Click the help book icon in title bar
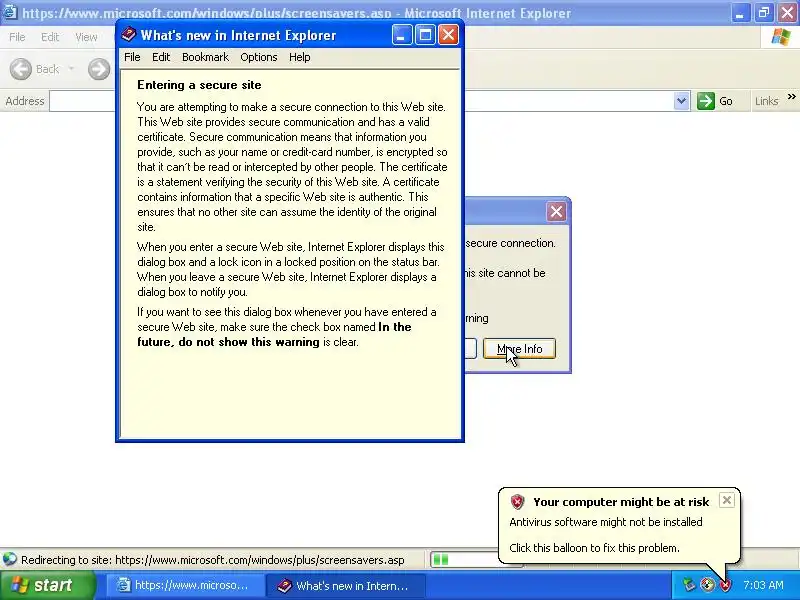This screenshot has height=600, width=800. pos(129,34)
